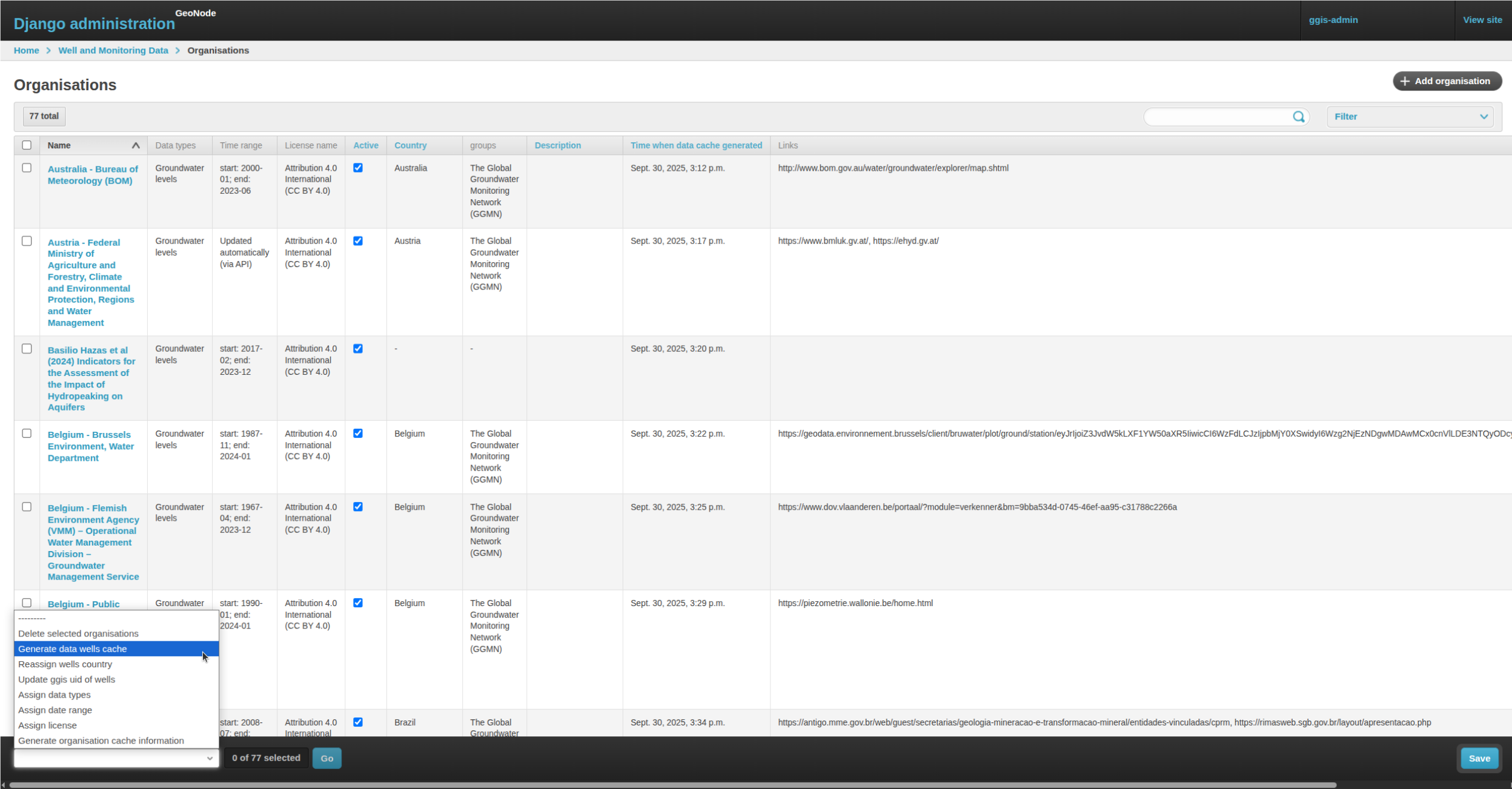This screenshot has width=1512, height=789.
Task: Uncheck Active for Australia Bureau of Meteorology
Action: (x=358, y=168)
